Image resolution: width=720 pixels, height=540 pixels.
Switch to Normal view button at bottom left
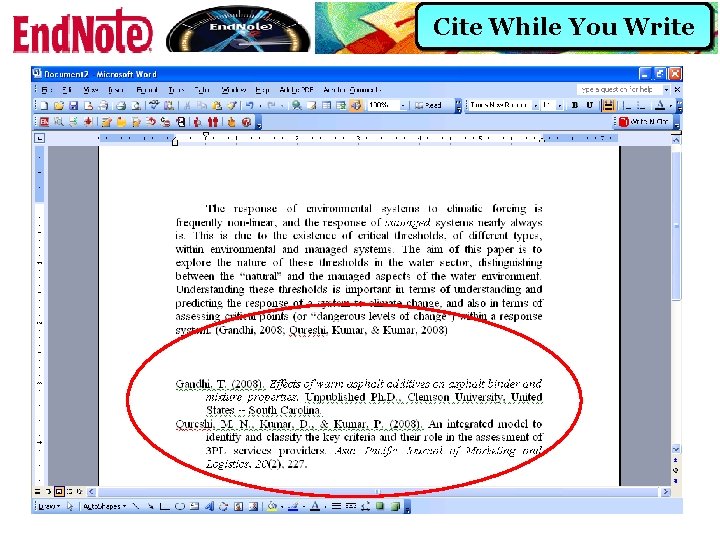(x=38, y=491)
